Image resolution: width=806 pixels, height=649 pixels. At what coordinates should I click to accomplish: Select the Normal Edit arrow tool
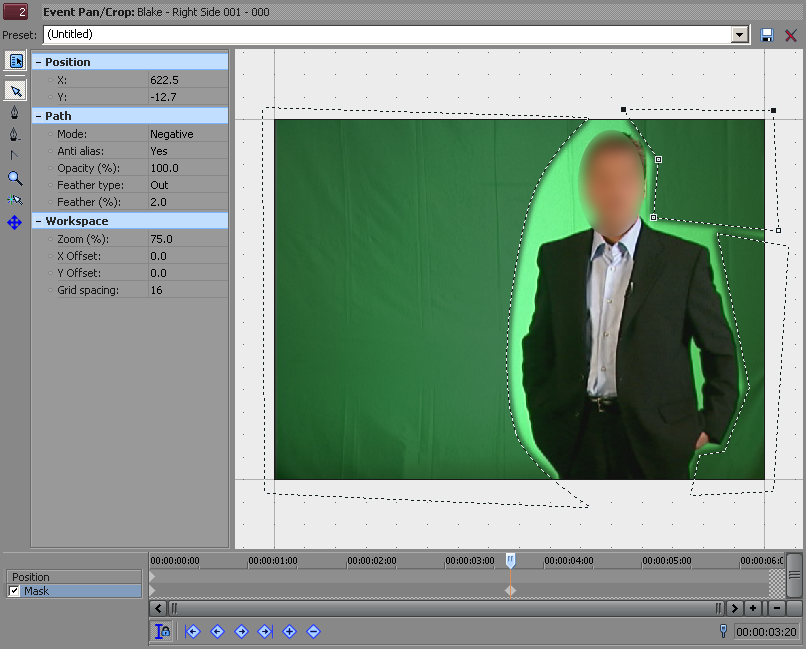coord(15,91)
